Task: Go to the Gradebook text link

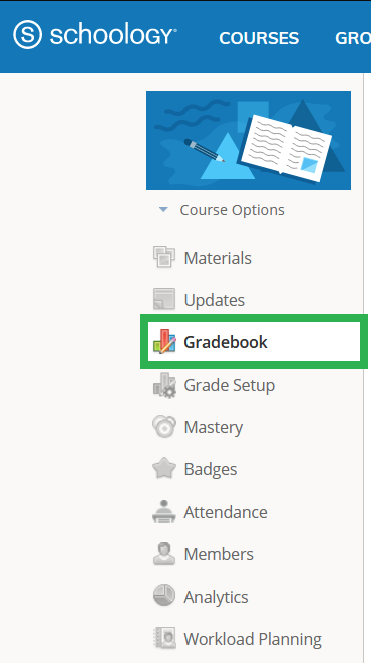Action: (225, 342)
